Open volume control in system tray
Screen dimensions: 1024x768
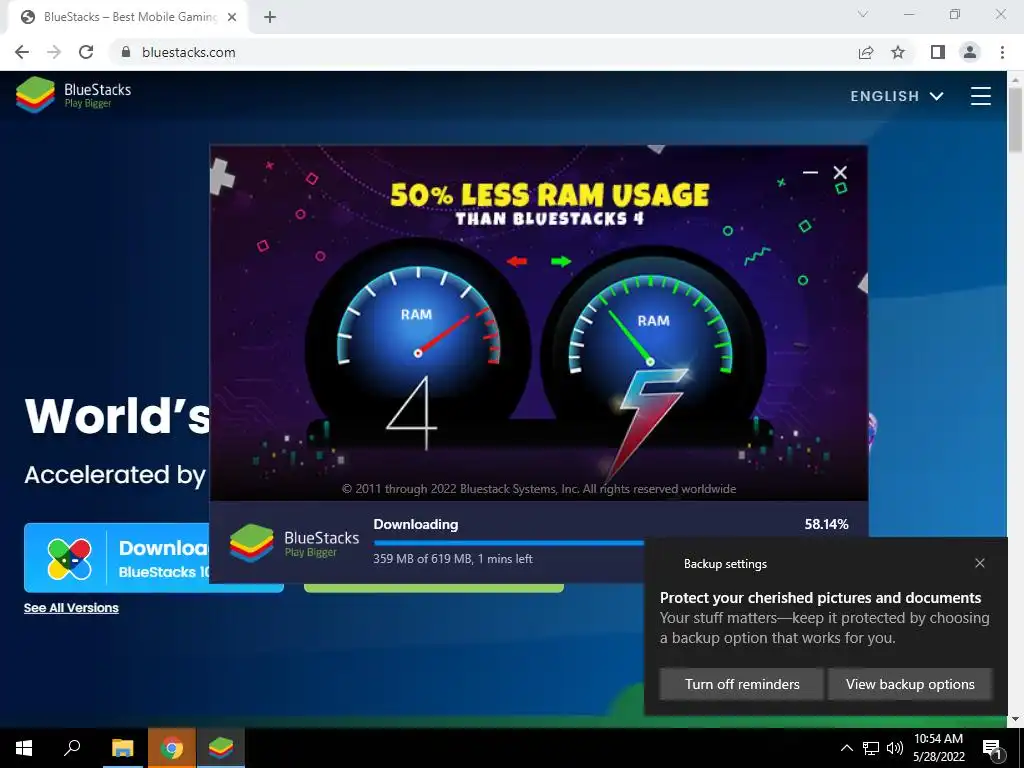[x=895, y=748]
